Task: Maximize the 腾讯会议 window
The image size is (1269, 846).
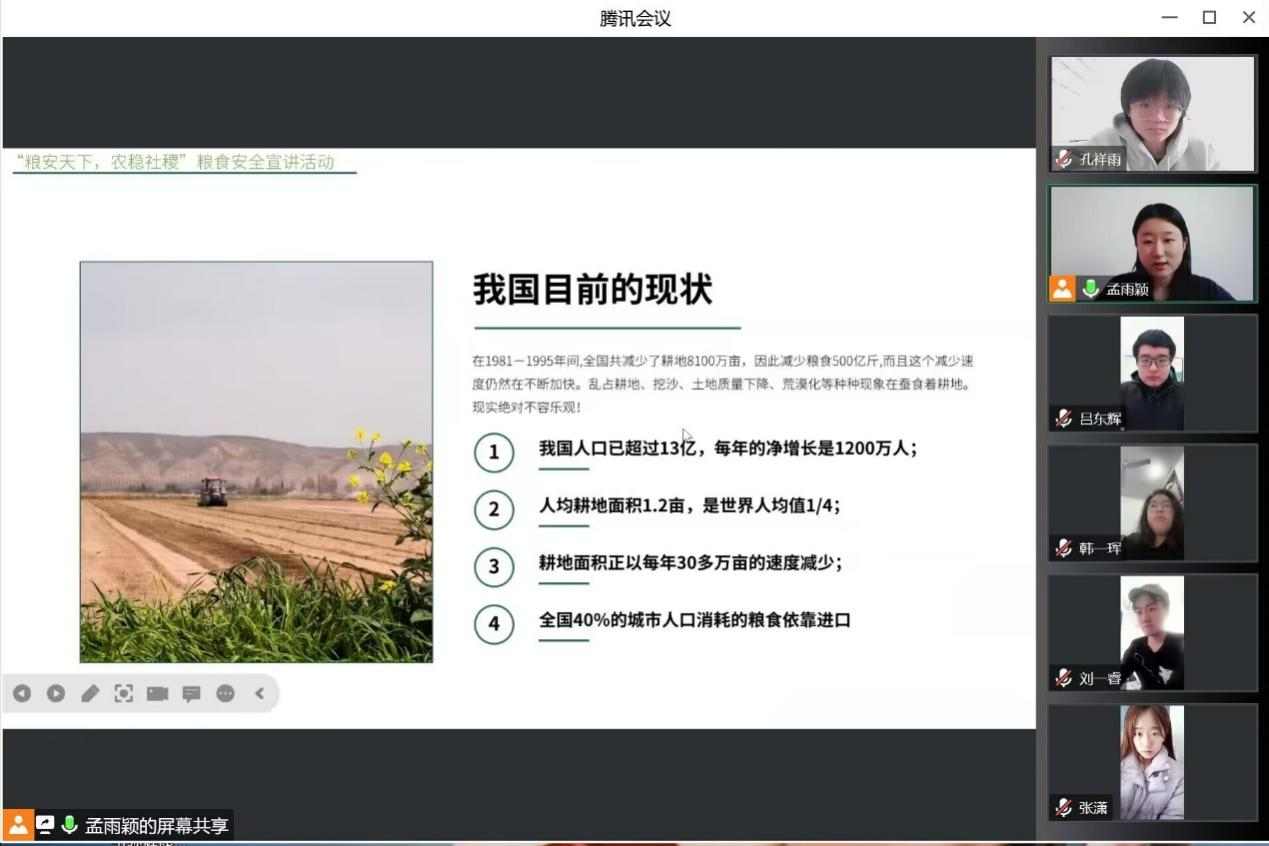Action: tap(1209, 17)
